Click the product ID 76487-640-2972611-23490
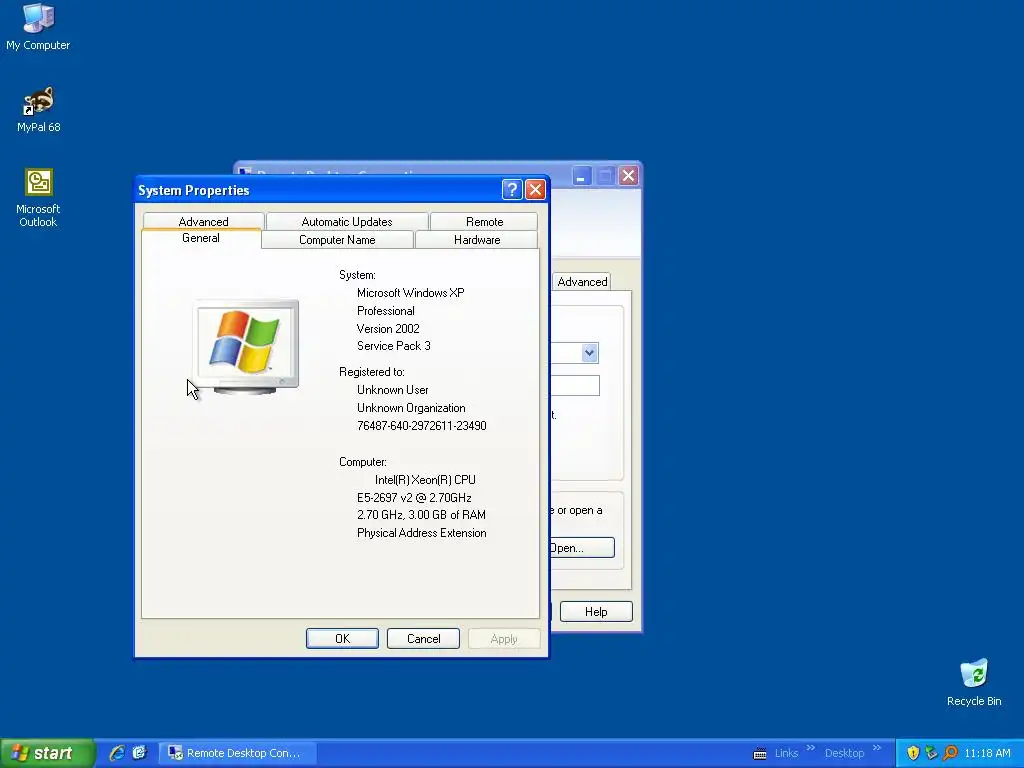 point(421,426)
